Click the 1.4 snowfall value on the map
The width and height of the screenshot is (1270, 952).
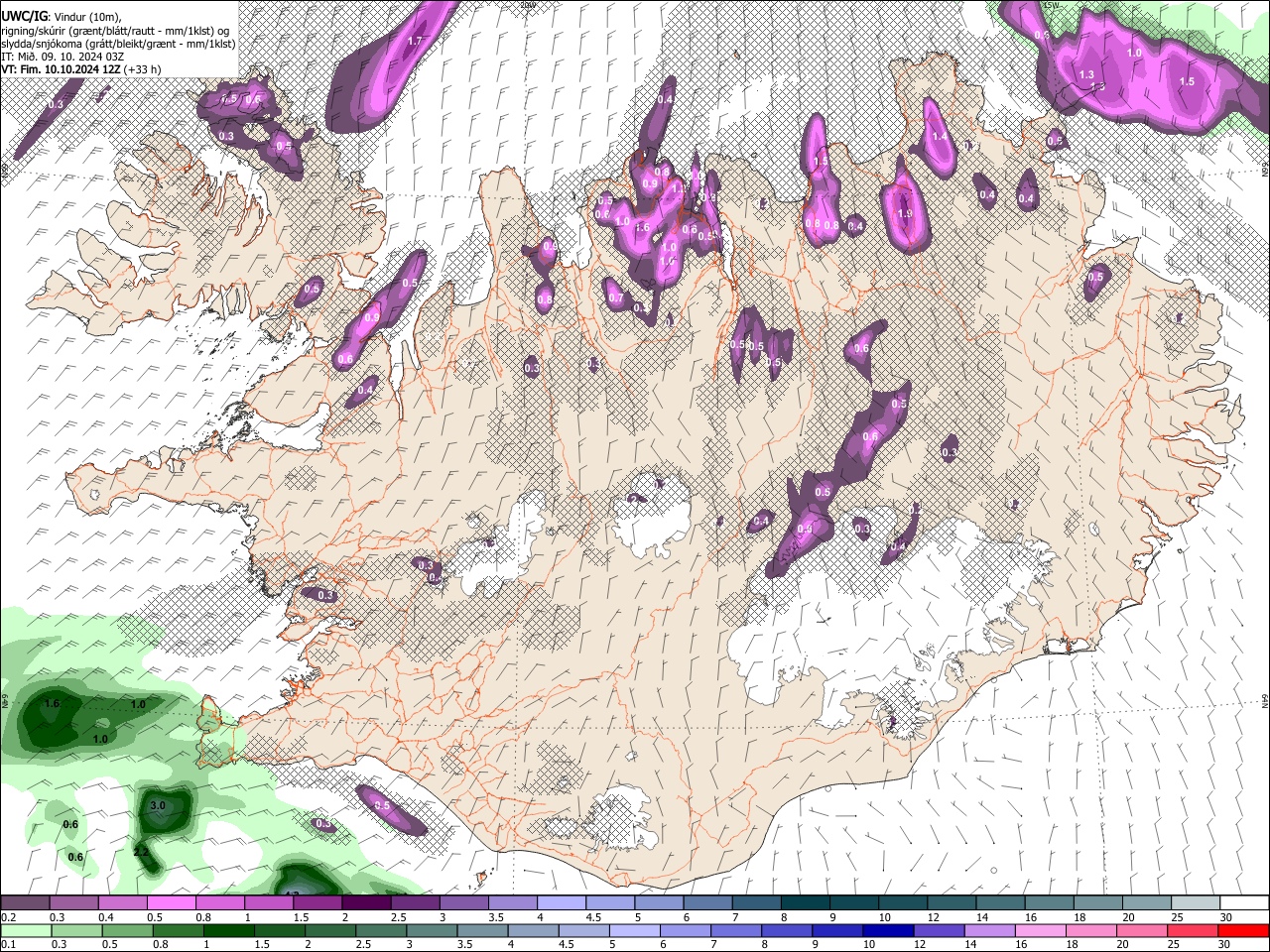tap(940, 136)
